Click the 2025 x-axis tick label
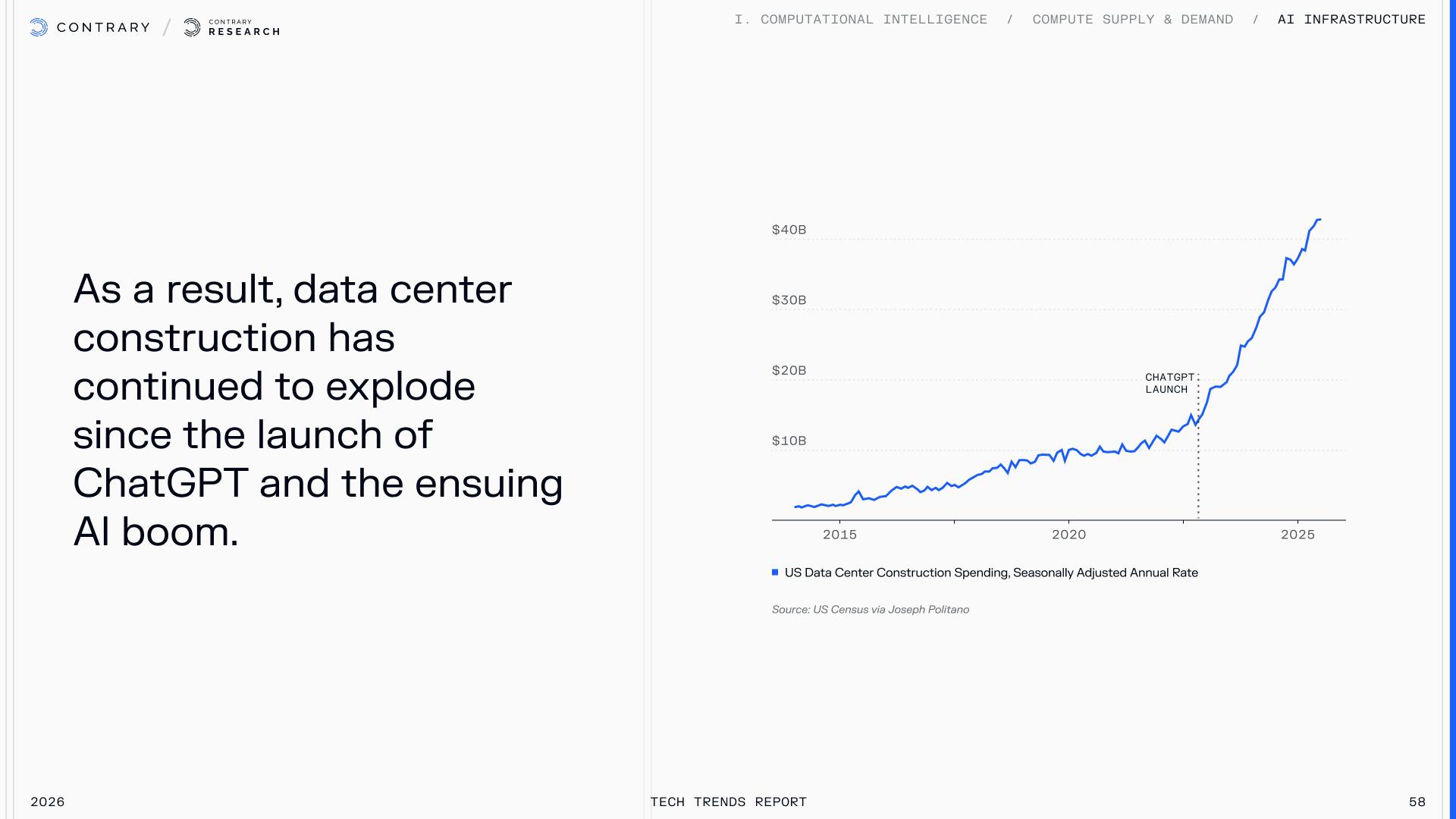Screen dimensions: 1456x819 coord(1298,535)
